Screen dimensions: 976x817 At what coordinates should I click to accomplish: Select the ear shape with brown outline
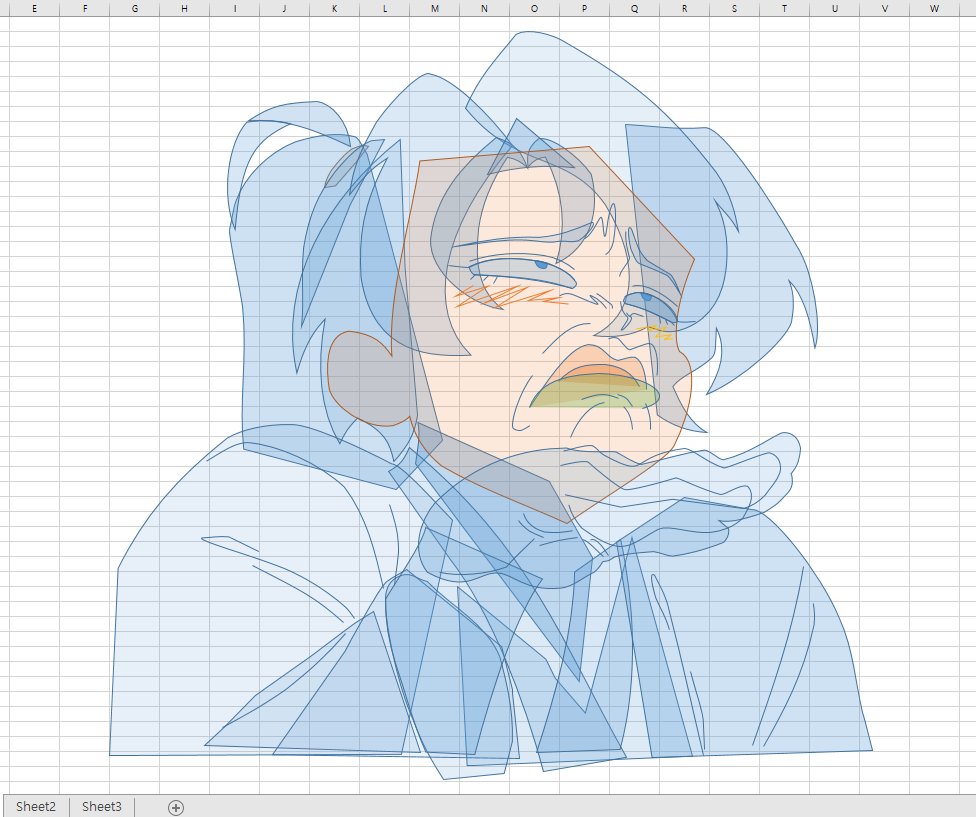pyautogui.click(x=367, y=378)
